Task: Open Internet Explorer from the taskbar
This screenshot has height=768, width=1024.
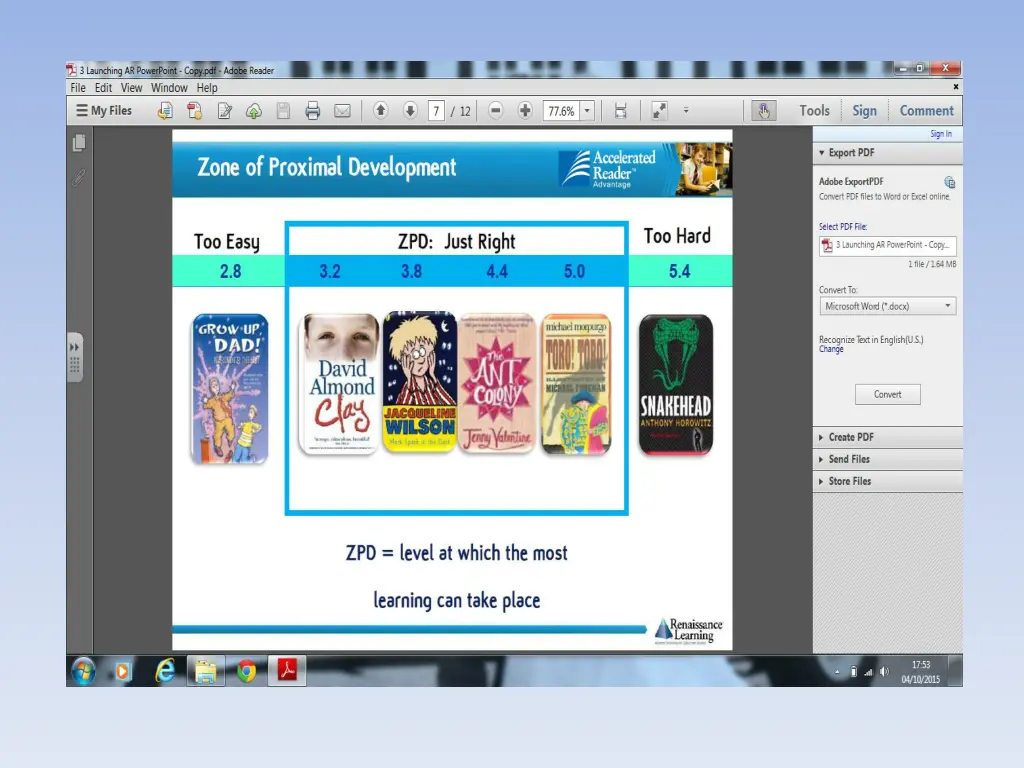Action: pyautogui.click(x=165, y=671)
